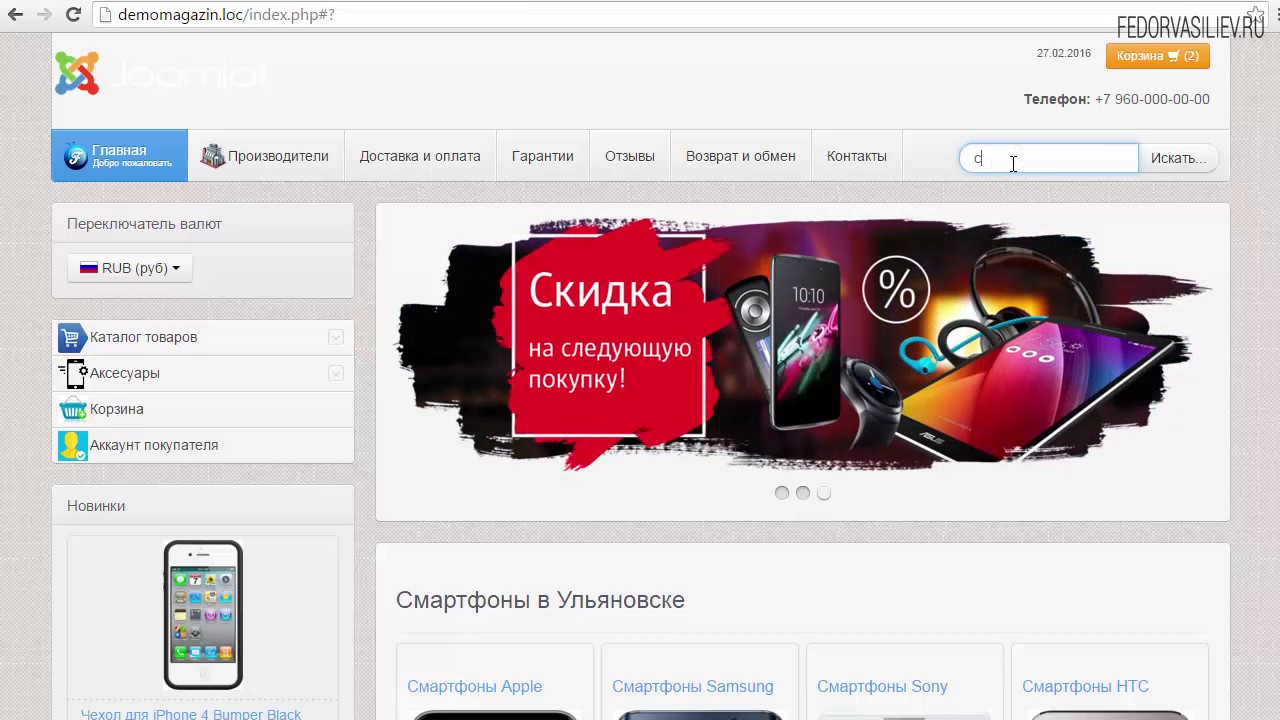
Task: Select the third banner slider dot
Action: (824, 493)
